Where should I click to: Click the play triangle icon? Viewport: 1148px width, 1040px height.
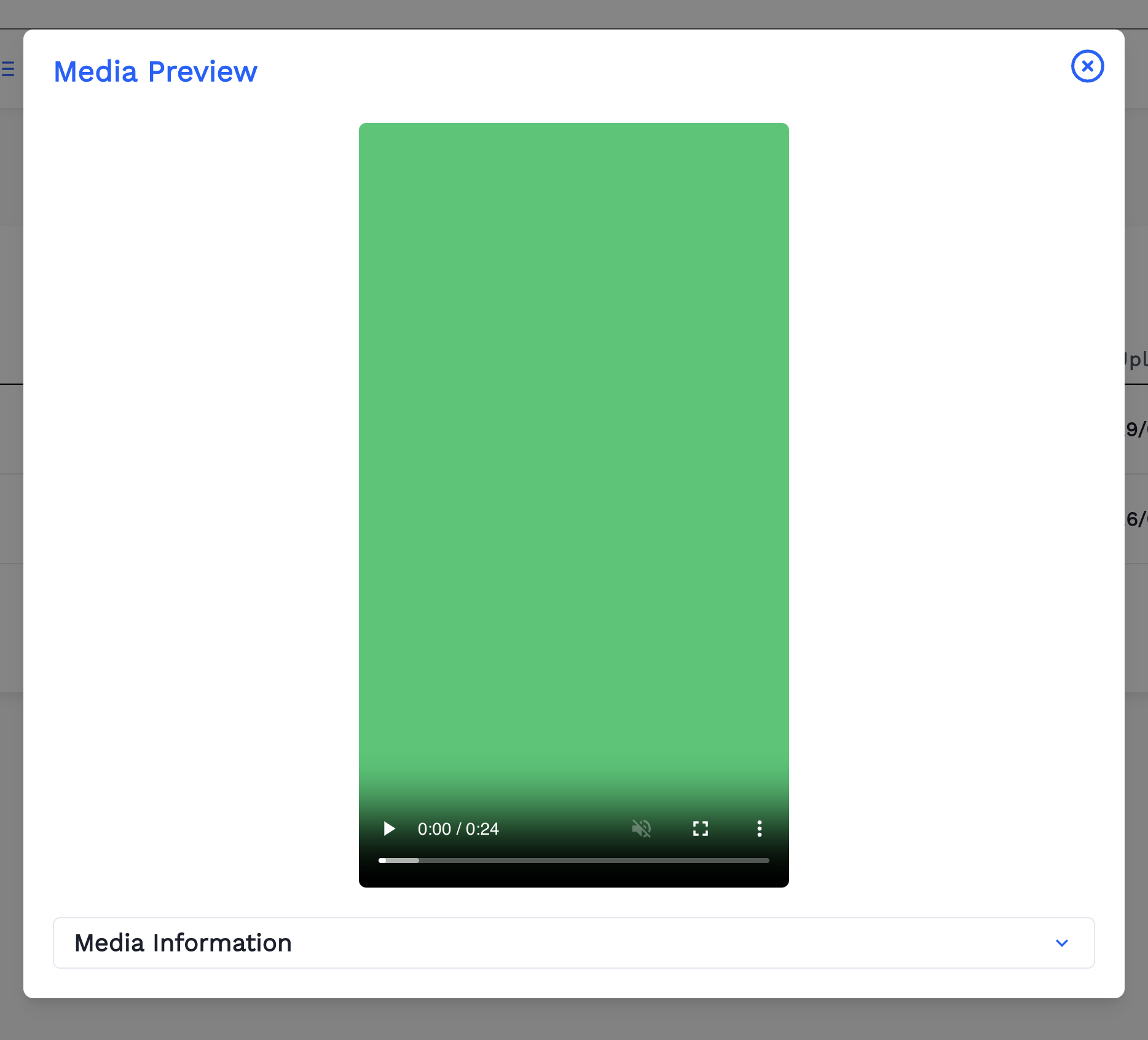point(388,829)
